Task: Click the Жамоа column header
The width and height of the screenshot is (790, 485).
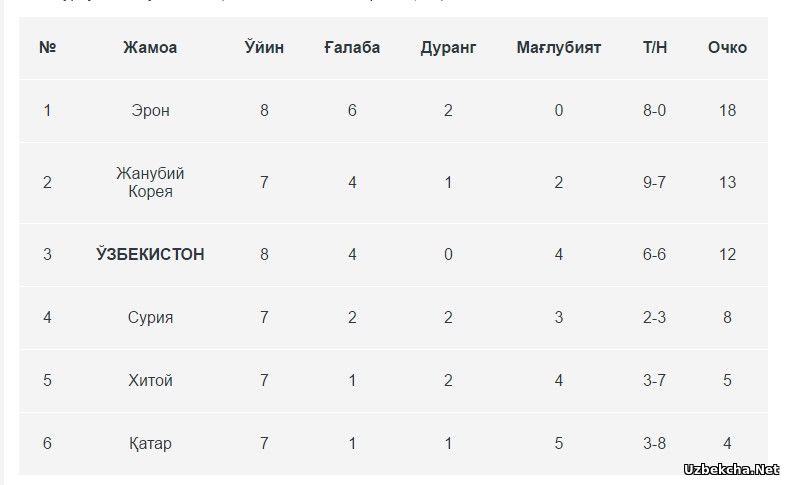Action: pyautogui.click(x=150, y=47)
